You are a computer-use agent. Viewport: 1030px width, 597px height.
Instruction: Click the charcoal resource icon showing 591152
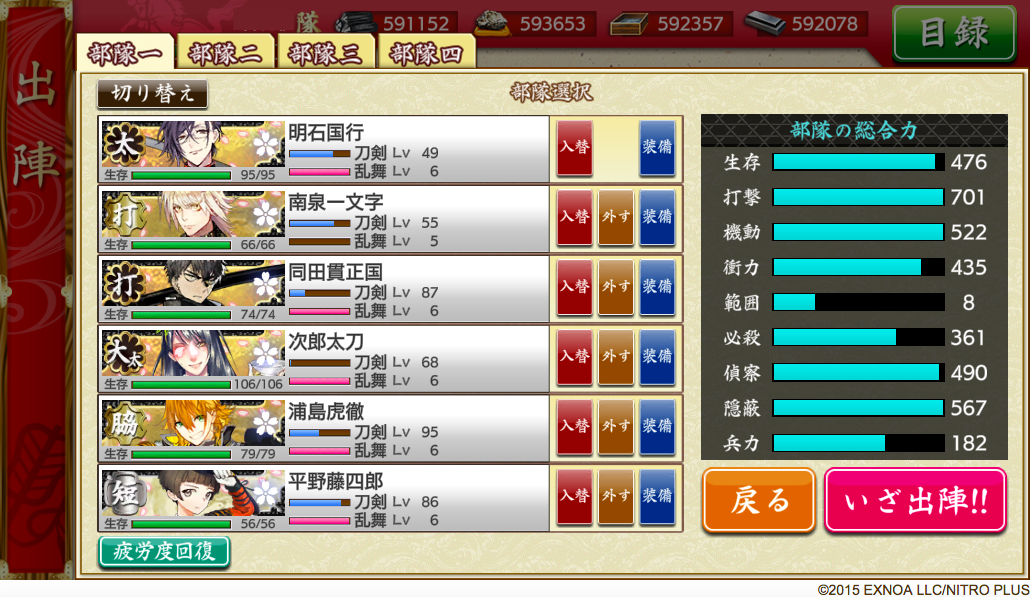(x=356, y=24)
